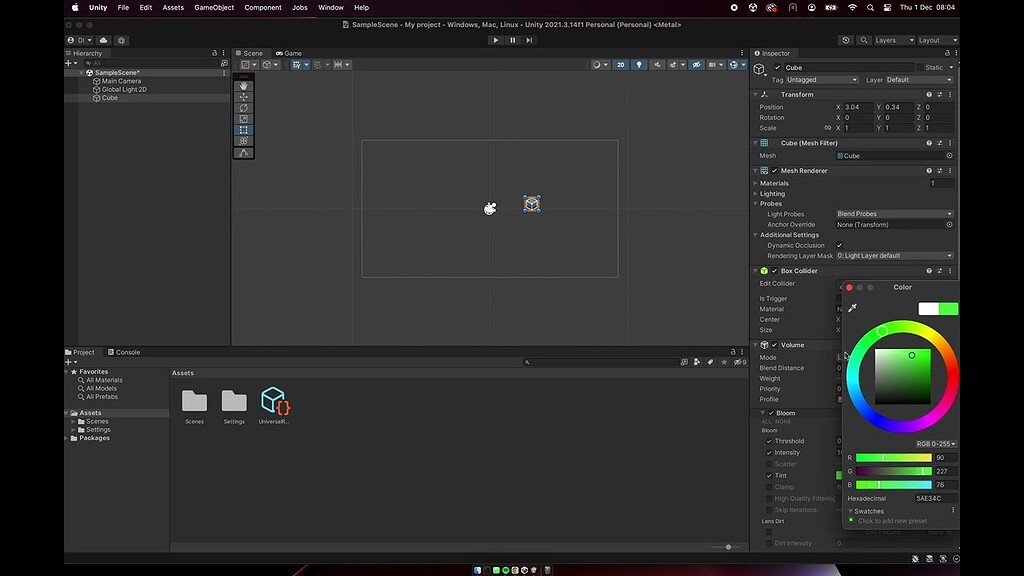Select the Move tool

pos(244,97)
